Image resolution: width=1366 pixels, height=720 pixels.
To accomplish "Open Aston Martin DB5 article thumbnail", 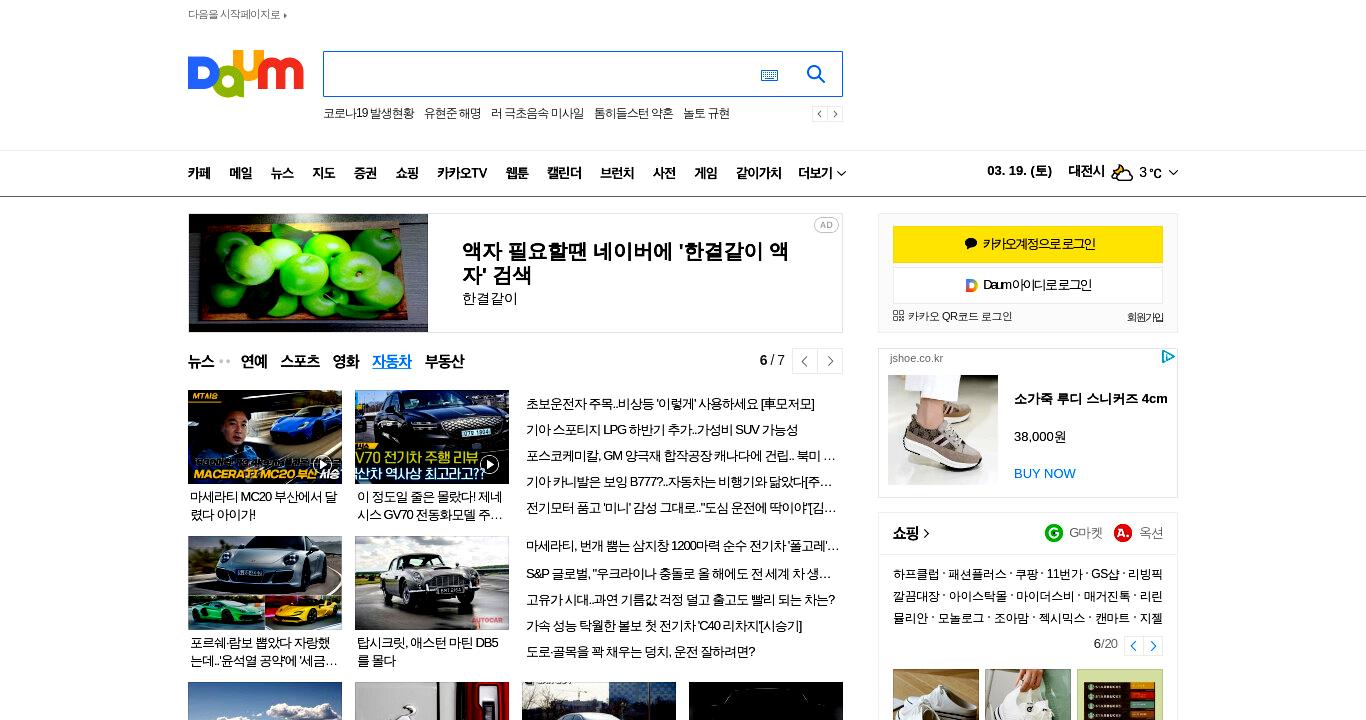I will pyautogui.click(x=432, y=583).
